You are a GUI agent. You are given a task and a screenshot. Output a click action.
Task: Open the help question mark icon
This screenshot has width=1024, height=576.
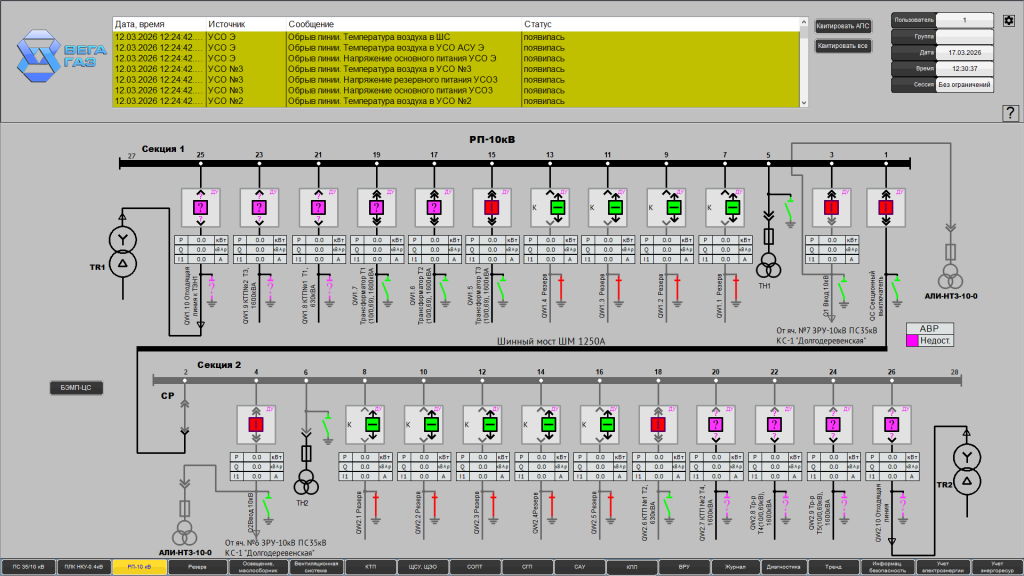click(1010, 113)
